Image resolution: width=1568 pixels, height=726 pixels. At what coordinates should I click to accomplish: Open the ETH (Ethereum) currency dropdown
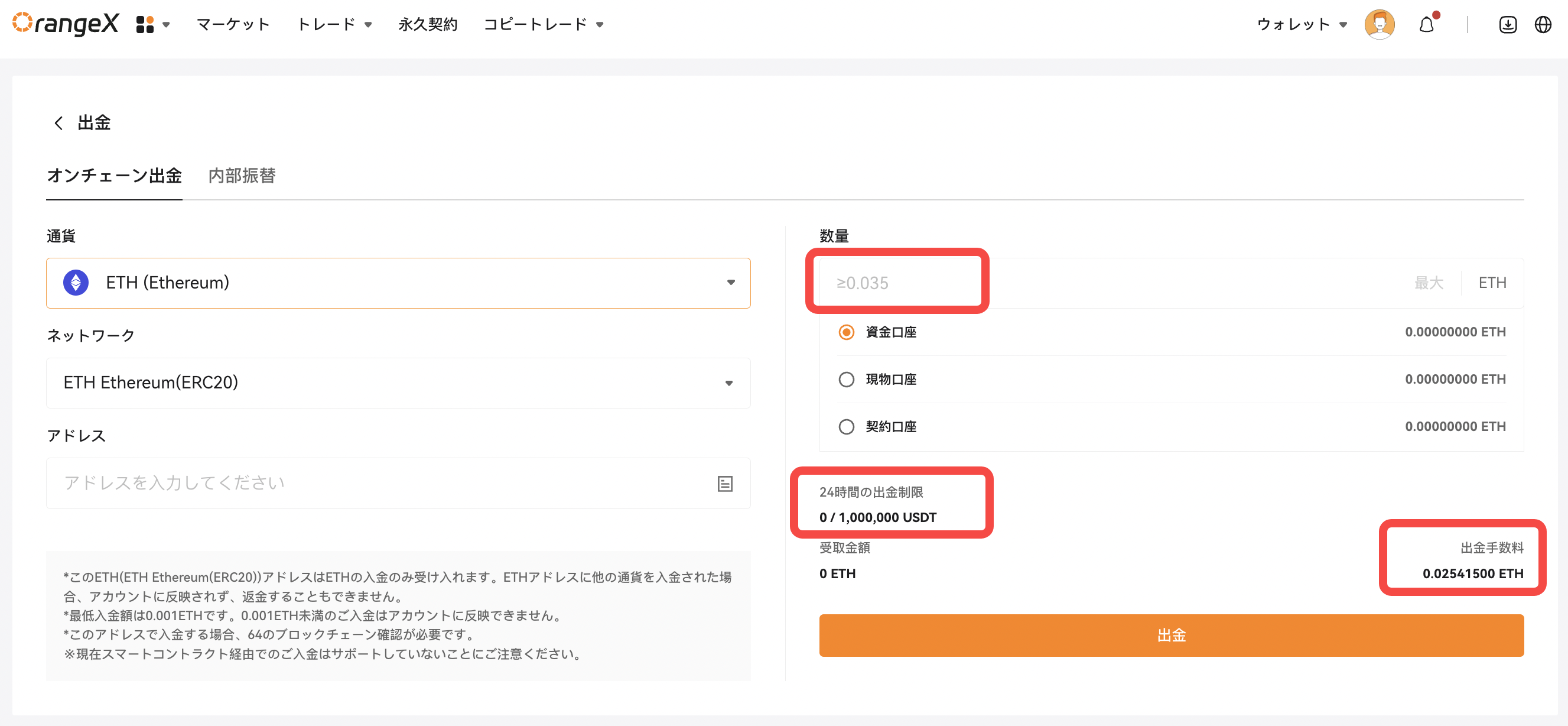[x=398, y=283]
